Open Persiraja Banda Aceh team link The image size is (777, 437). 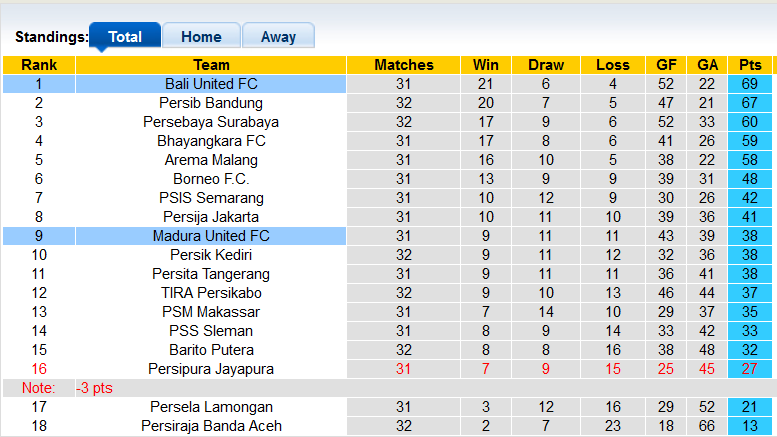[211, 426]
